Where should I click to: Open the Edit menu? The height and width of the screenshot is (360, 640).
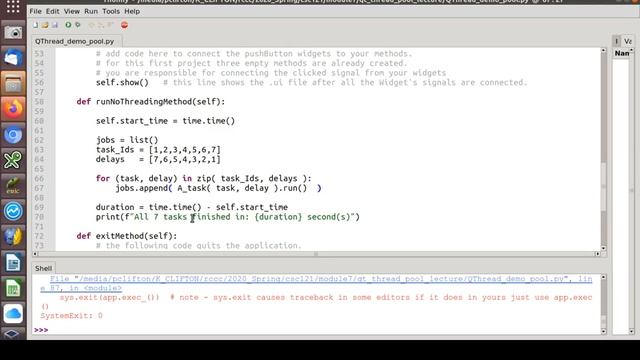[52, 11]
